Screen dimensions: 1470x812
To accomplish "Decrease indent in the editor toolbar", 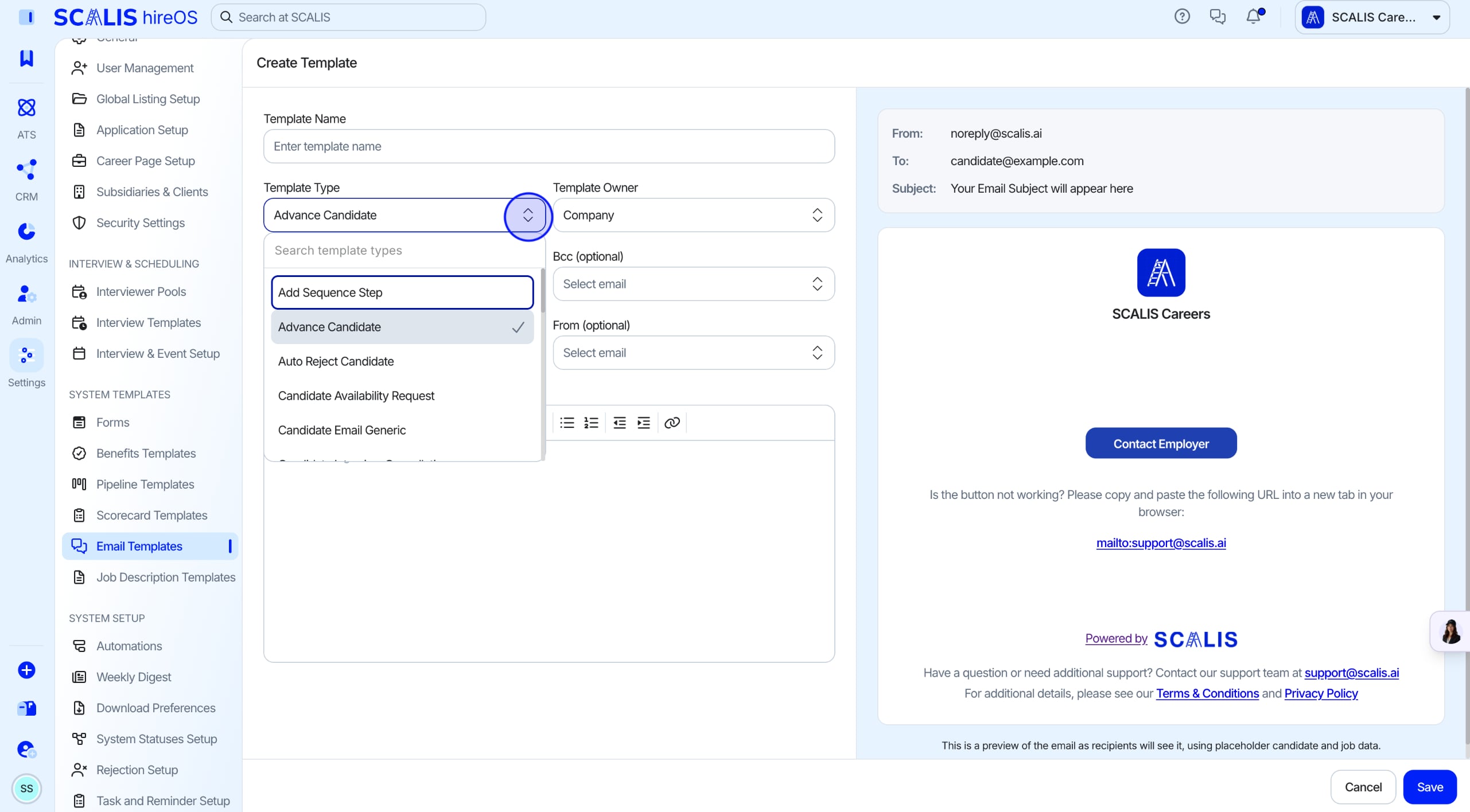I will 620,423.
